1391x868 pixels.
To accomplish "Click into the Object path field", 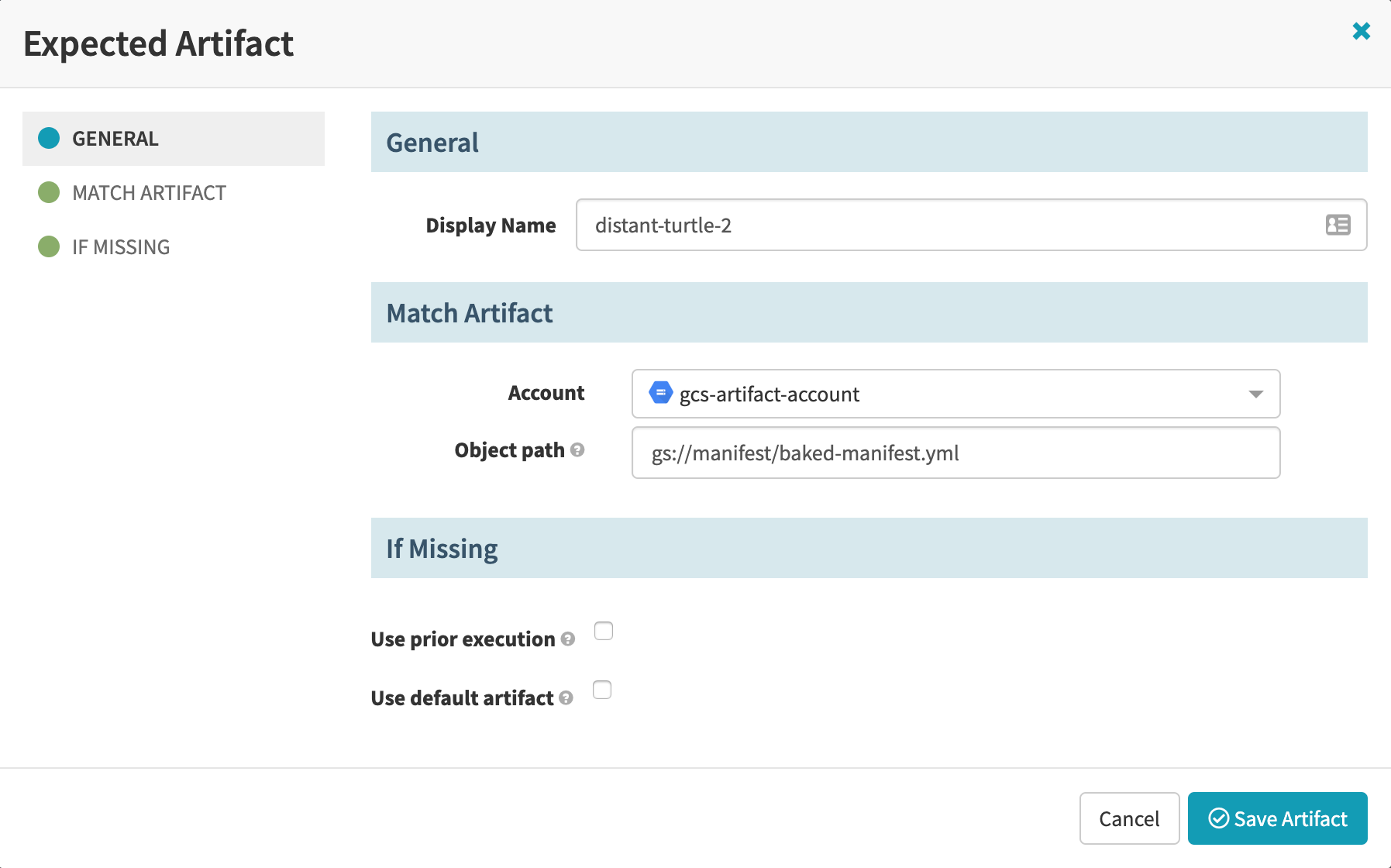I will point(955,453).
